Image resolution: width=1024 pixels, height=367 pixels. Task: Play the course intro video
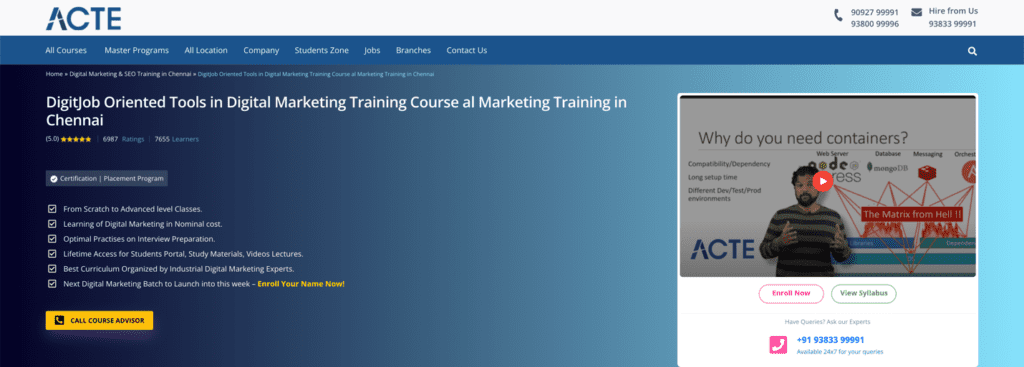coord(823,181)
